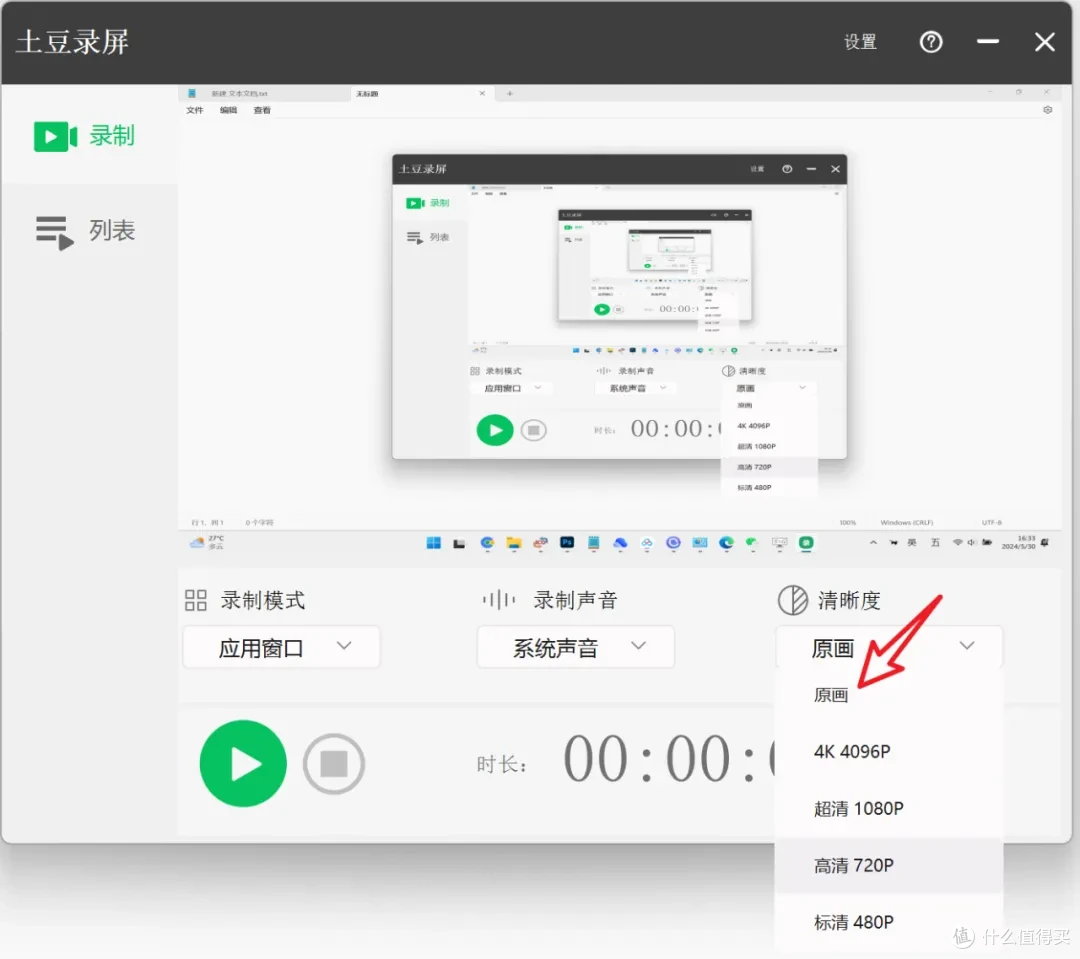Click the waveform icon beside 录制声音
The width and height of the screenshot is (1080, 959).
(499, 600)
